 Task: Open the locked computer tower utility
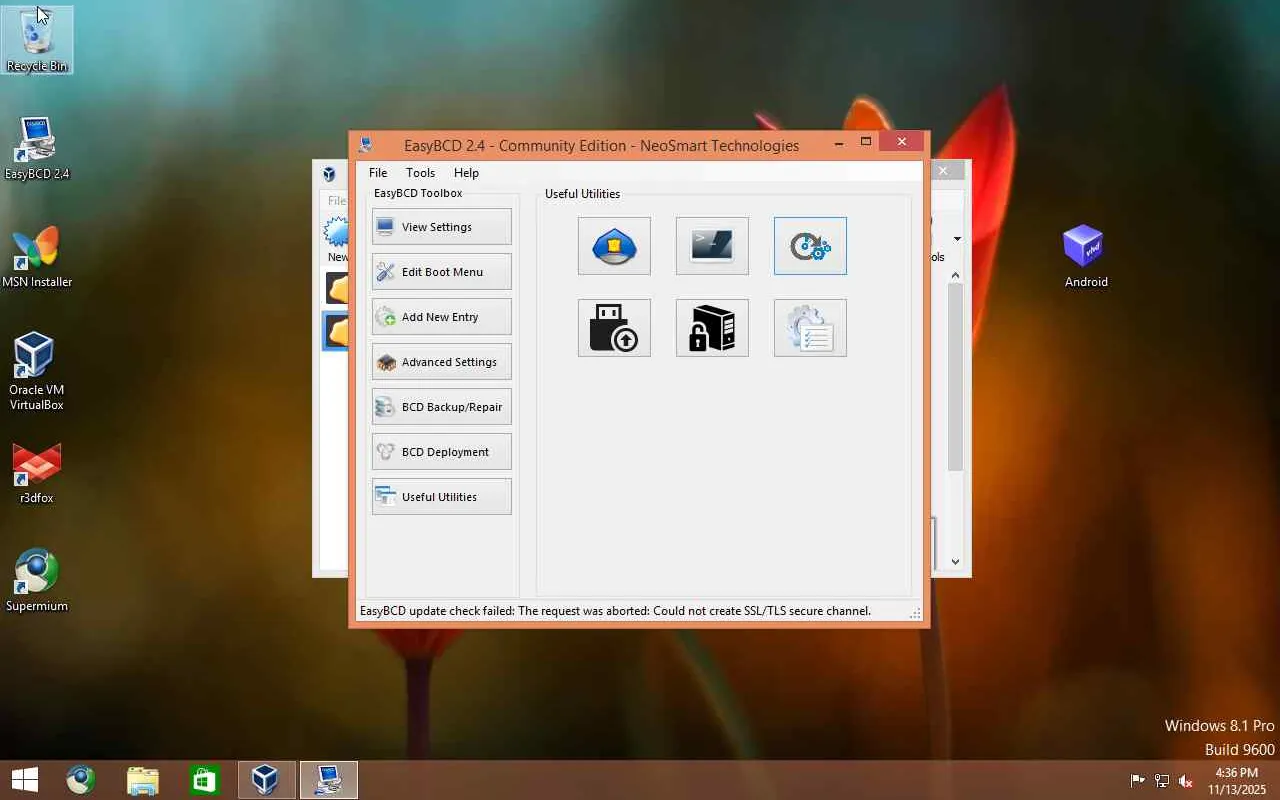(x=712, y=328)
